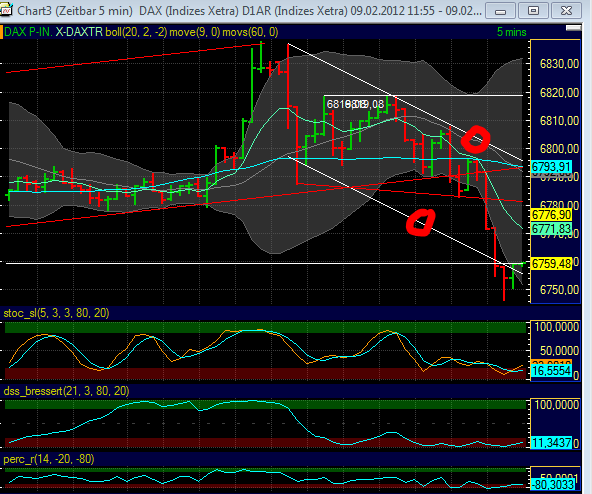This screenshot has width=592, height=494.
Task: Click the 6810,00 price axis value
Action: pos(559,121)
